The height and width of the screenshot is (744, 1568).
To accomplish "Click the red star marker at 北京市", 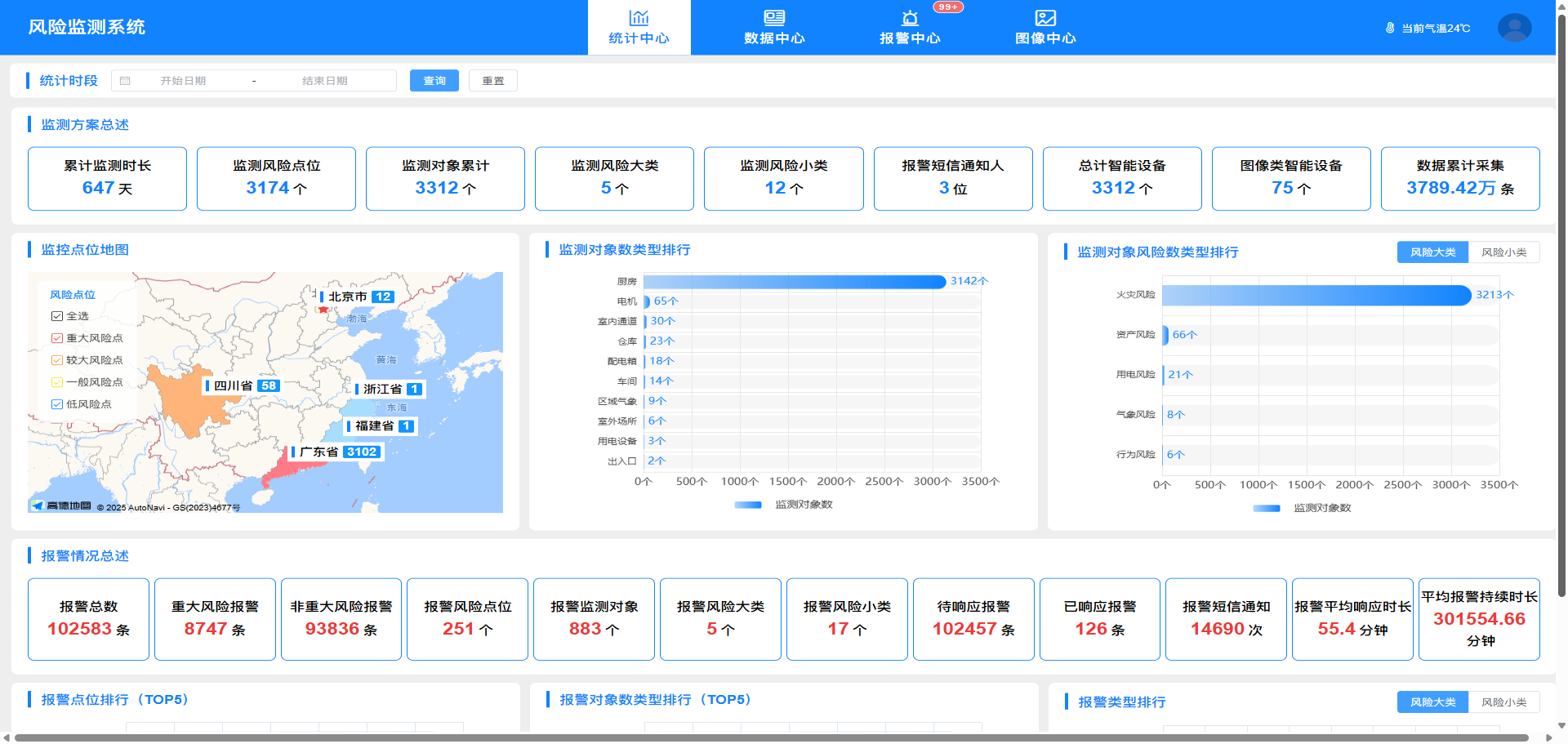I will point(323,309).
